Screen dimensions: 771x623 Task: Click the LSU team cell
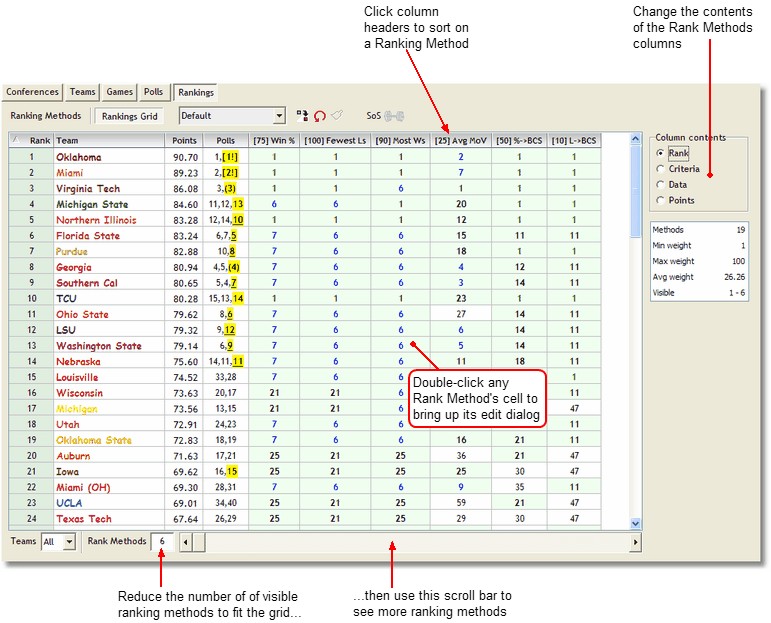[109, 330]
